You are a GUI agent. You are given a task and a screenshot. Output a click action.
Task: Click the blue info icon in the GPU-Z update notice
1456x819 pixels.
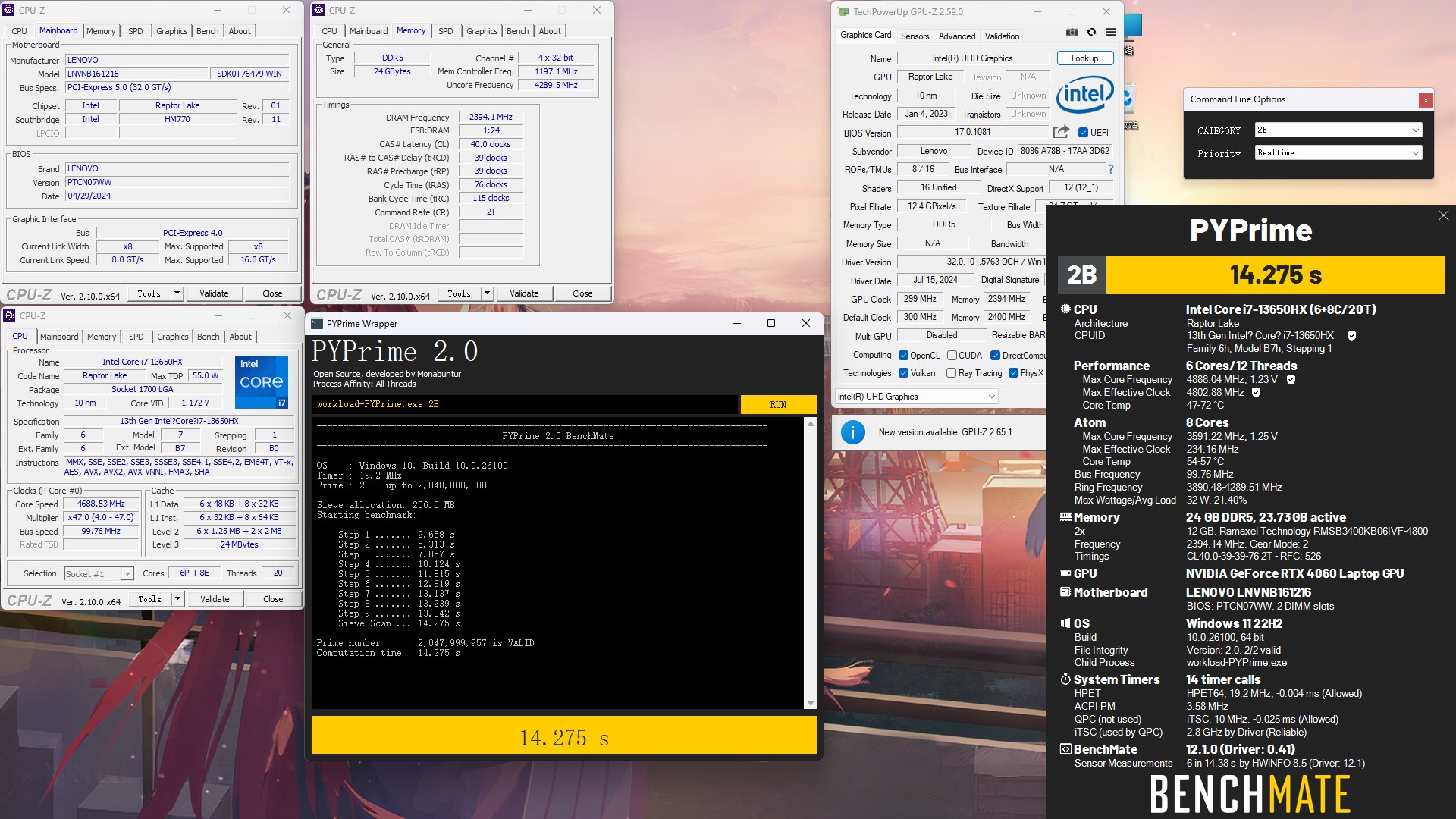tap(853, 432)
